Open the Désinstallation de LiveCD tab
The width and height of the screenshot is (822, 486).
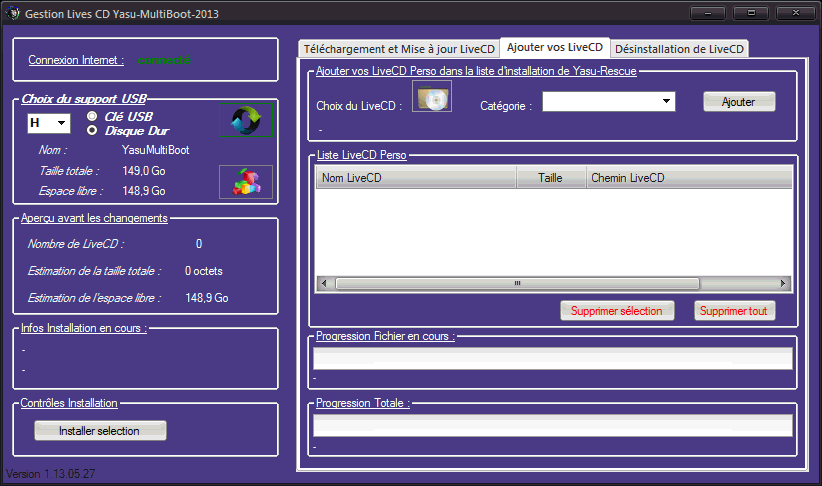click(x=679, y=49)
